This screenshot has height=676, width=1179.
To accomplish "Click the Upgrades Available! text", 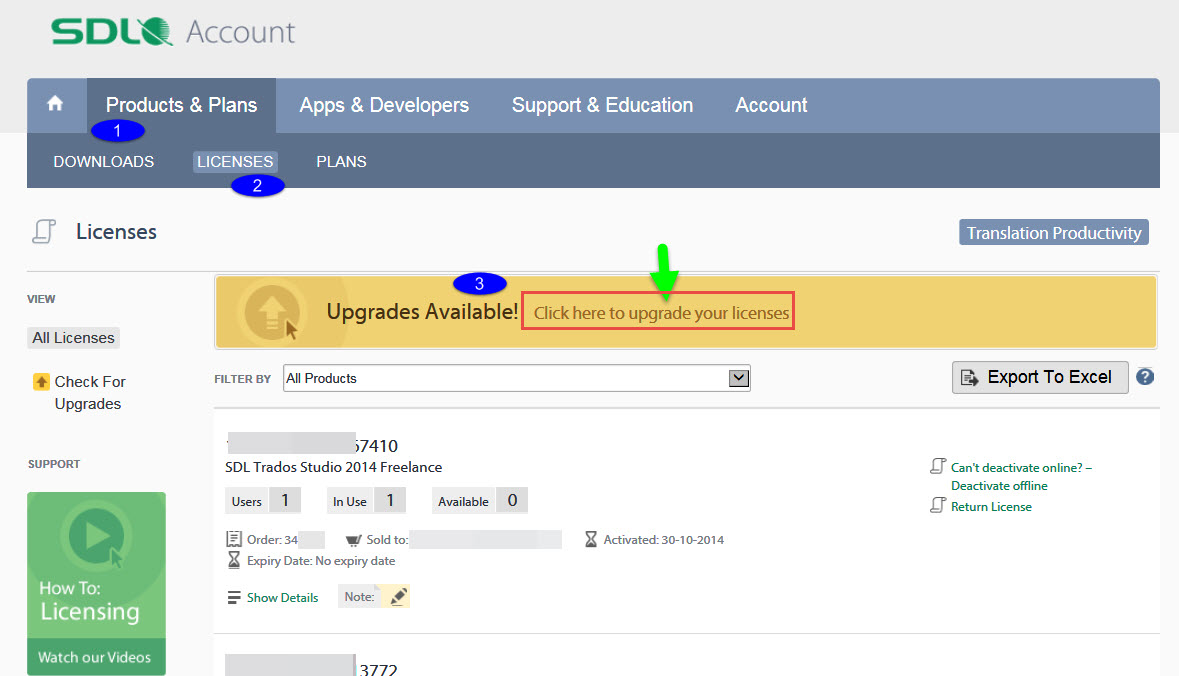I will [423, 311].
